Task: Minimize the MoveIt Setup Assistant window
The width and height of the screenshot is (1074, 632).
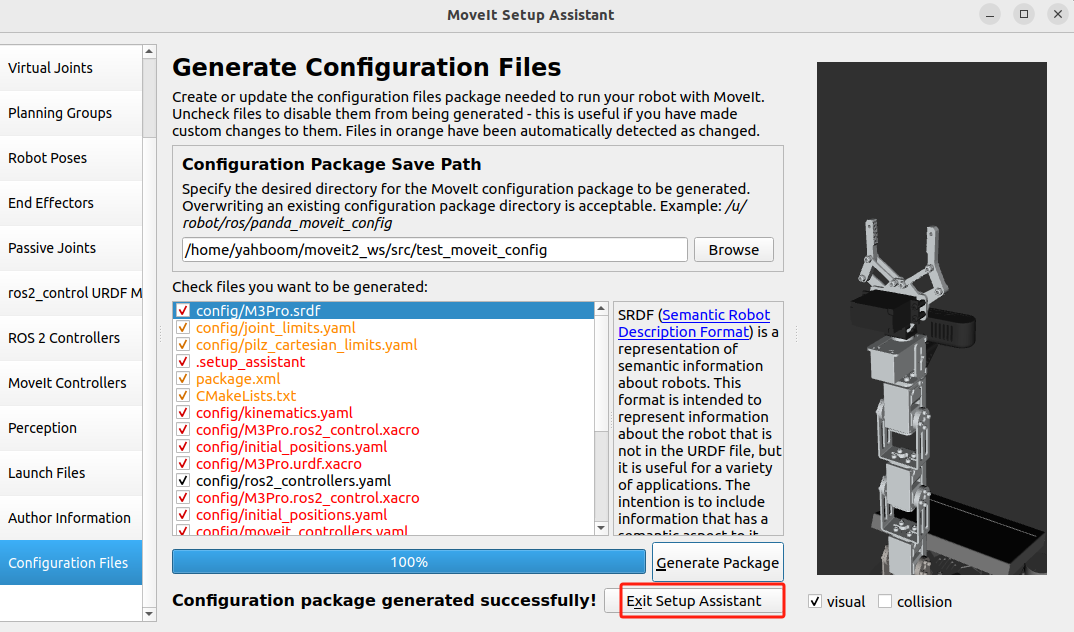Action: 990,14
